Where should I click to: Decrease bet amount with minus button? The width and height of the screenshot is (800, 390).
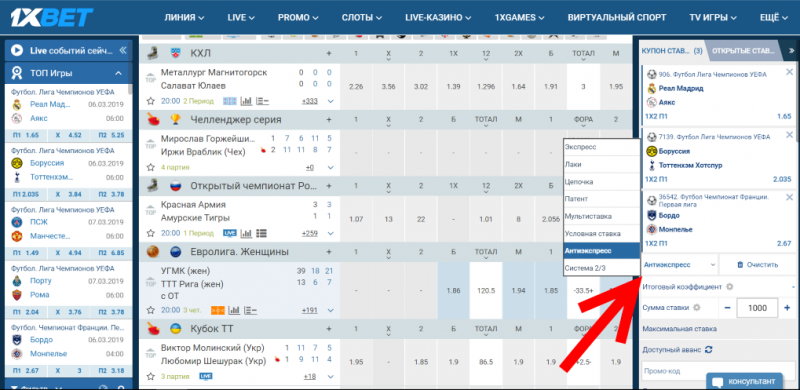[728, 308]
